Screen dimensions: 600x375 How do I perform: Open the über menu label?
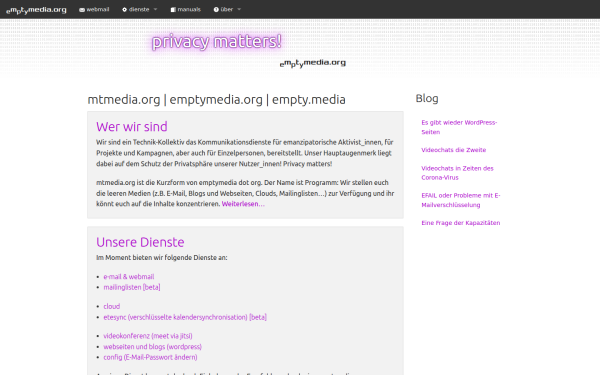(x=227, y=10)
